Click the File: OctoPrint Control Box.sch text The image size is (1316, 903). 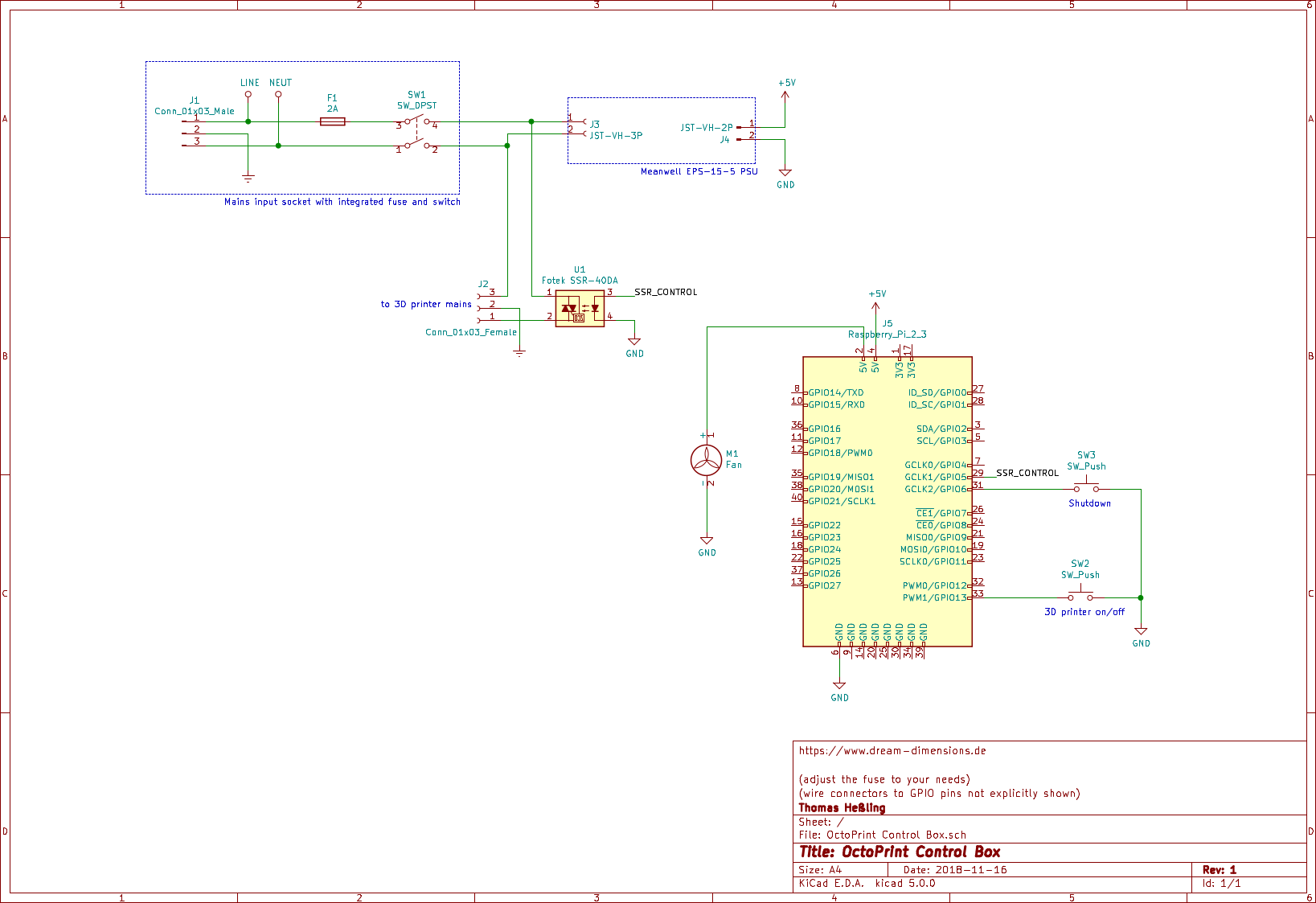click(x=883, y=835)
